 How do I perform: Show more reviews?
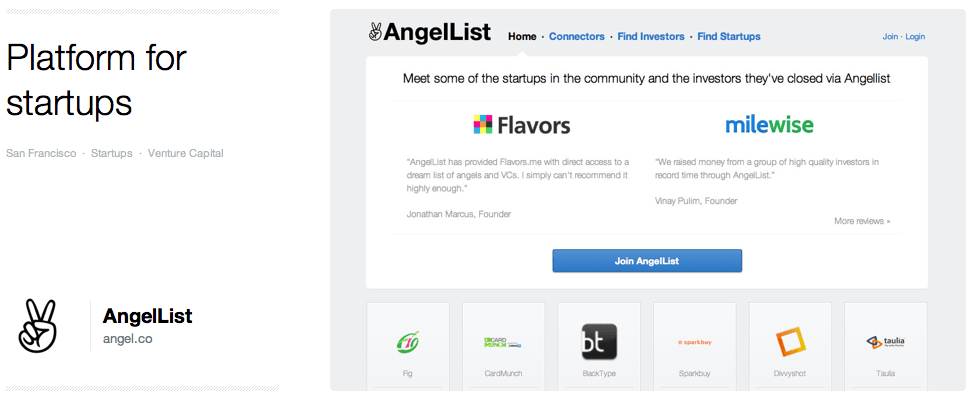862,221
